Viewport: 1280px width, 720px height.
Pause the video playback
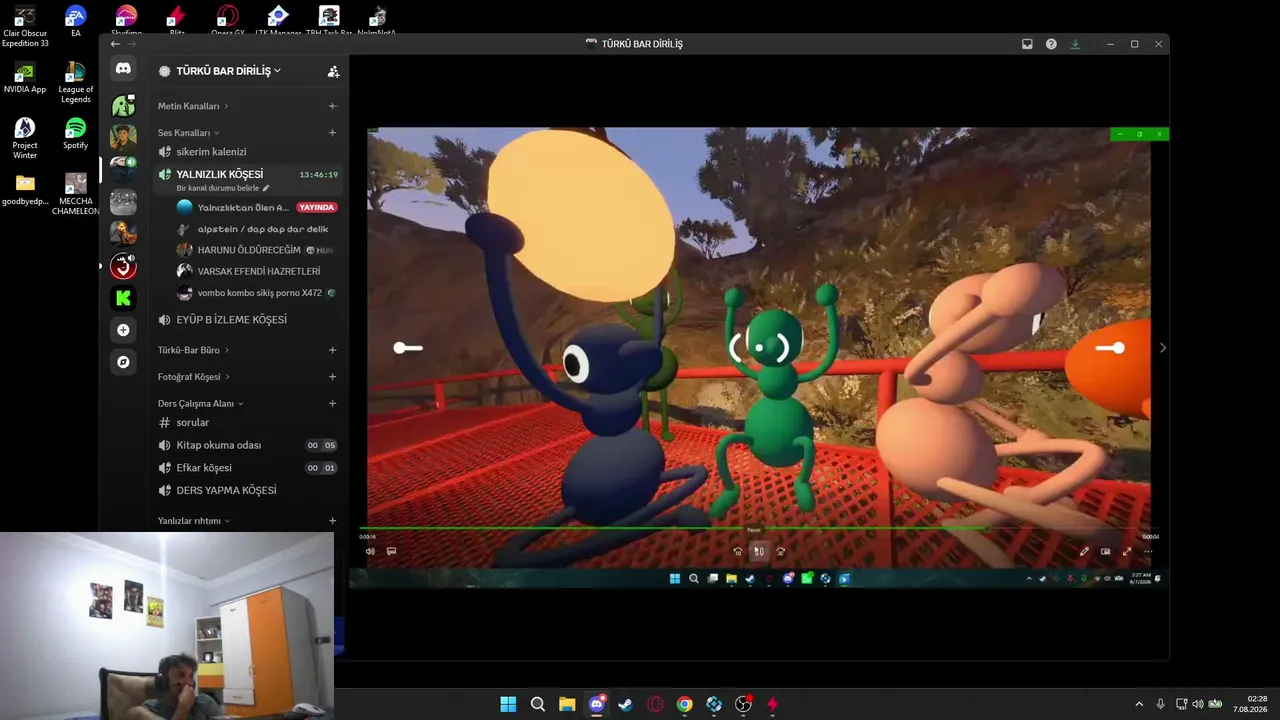coord(759,551)
